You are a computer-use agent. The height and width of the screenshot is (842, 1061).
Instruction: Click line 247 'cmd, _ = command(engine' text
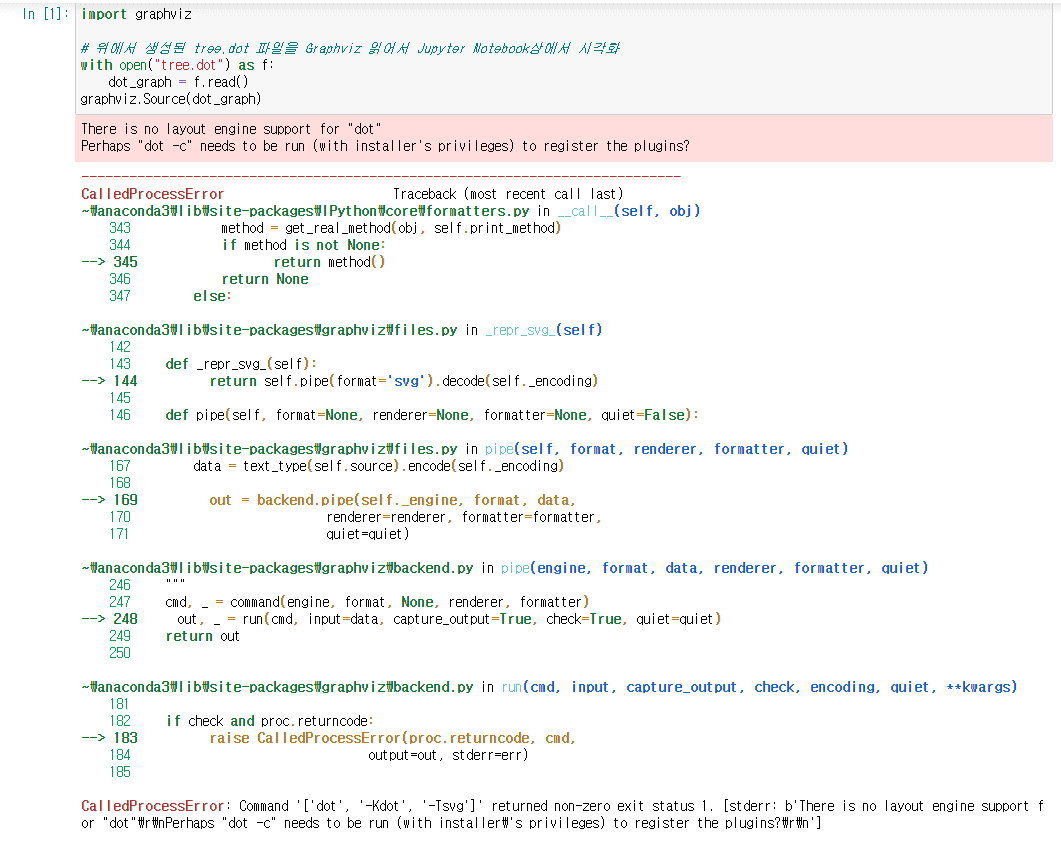377,602
